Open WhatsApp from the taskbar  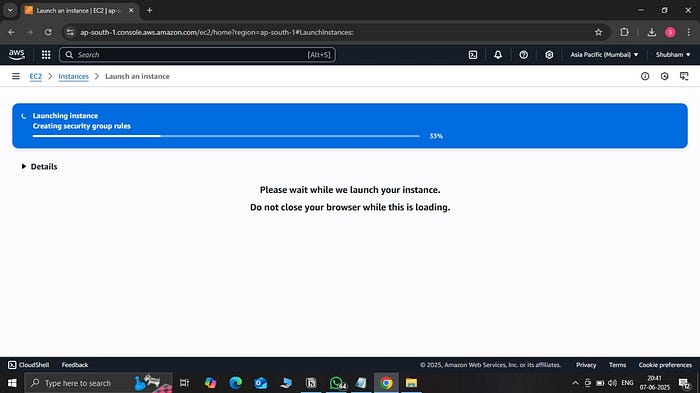click(x=337, y=383)
